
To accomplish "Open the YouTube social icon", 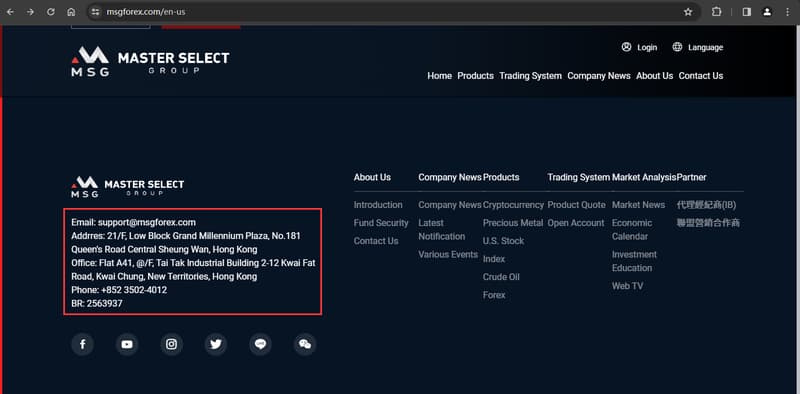I will click(x=127, y=344).
